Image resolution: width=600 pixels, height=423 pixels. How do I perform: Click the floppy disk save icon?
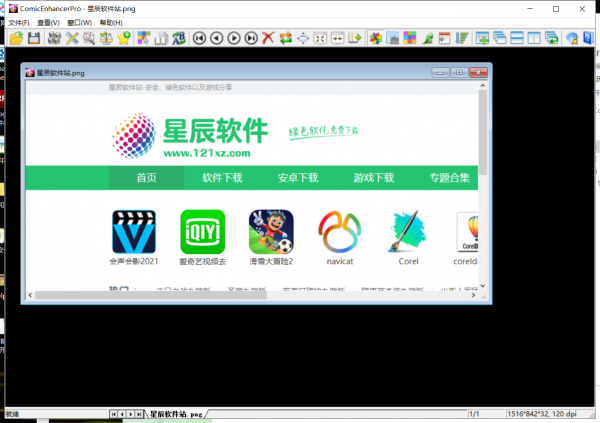34,38
